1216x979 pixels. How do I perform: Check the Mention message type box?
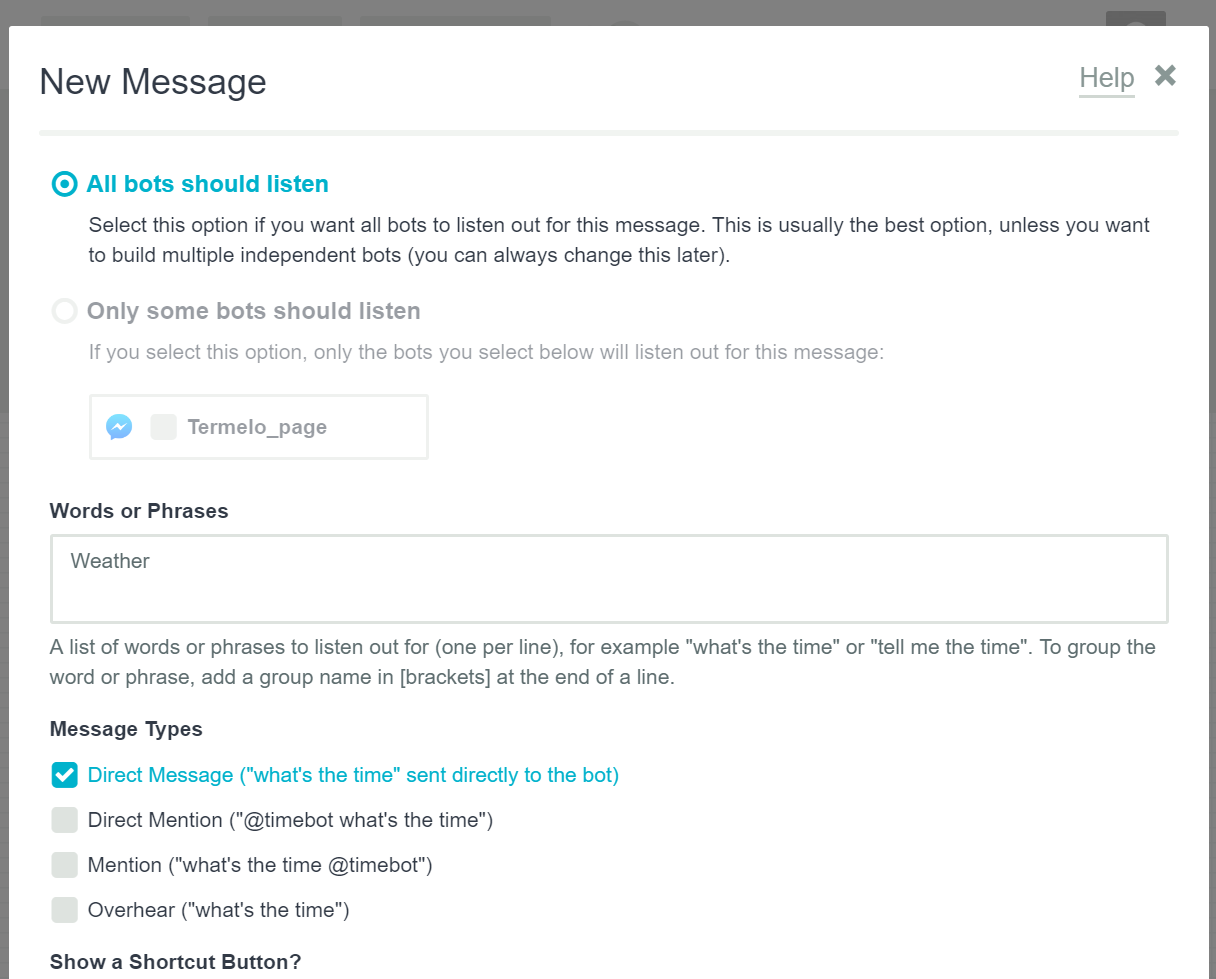65,865
